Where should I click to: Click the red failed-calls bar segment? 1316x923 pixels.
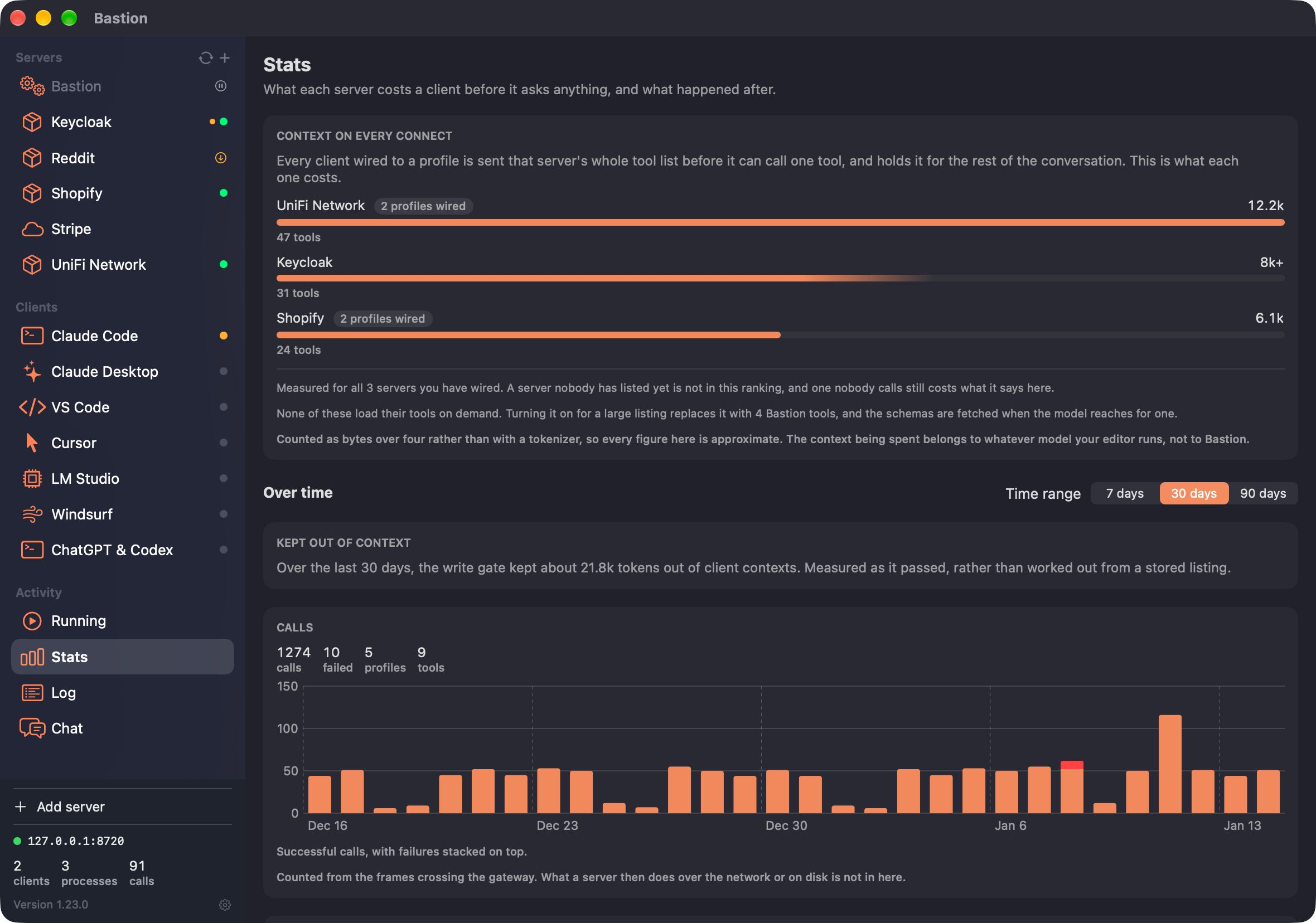(x=1071, y=765)
